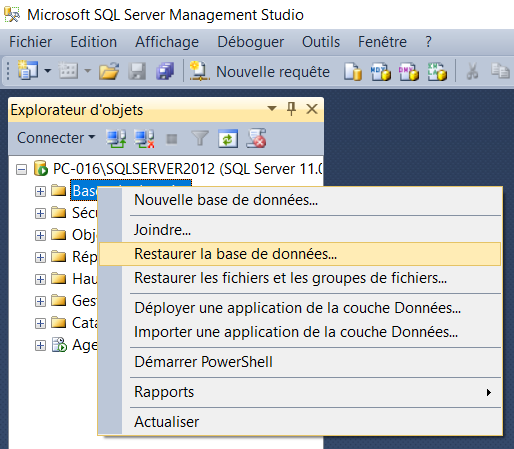The height and width of the screenshot is (449, 514).
Task: Click the Connect Object Explorer icon
Action: click(x=116, y=138)
